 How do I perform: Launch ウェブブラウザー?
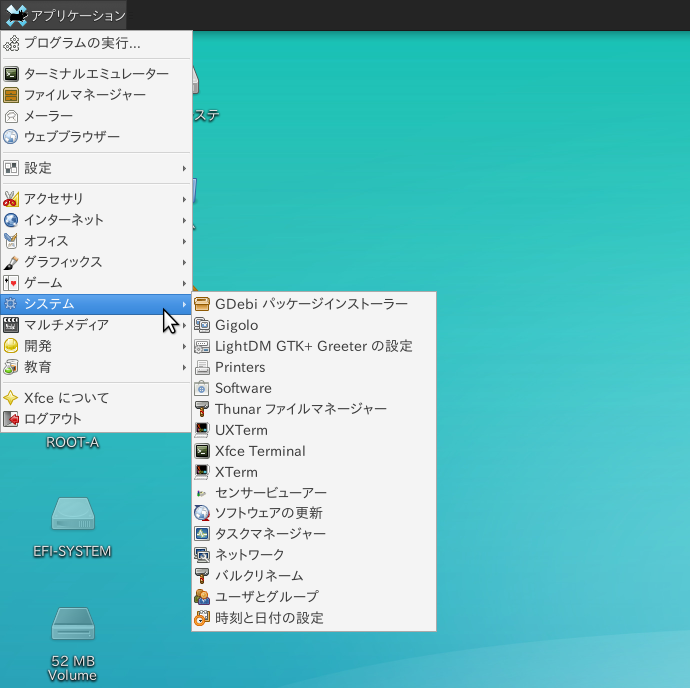[96, 137]
